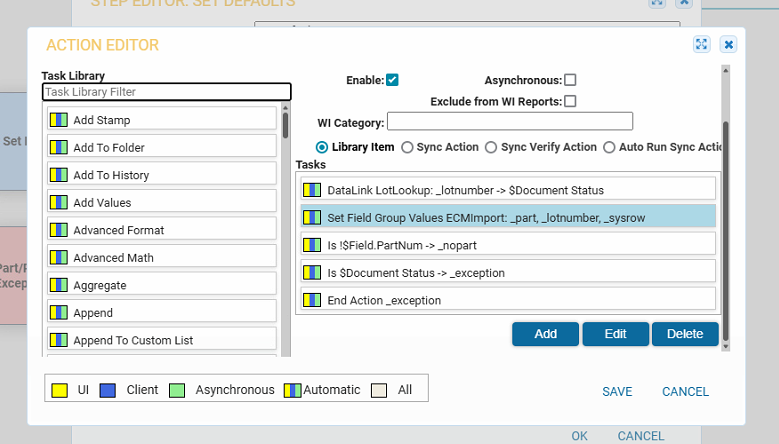Click the Is $Document Status task icon
This screenshot has width=779, height=444.
pos(312,272)
